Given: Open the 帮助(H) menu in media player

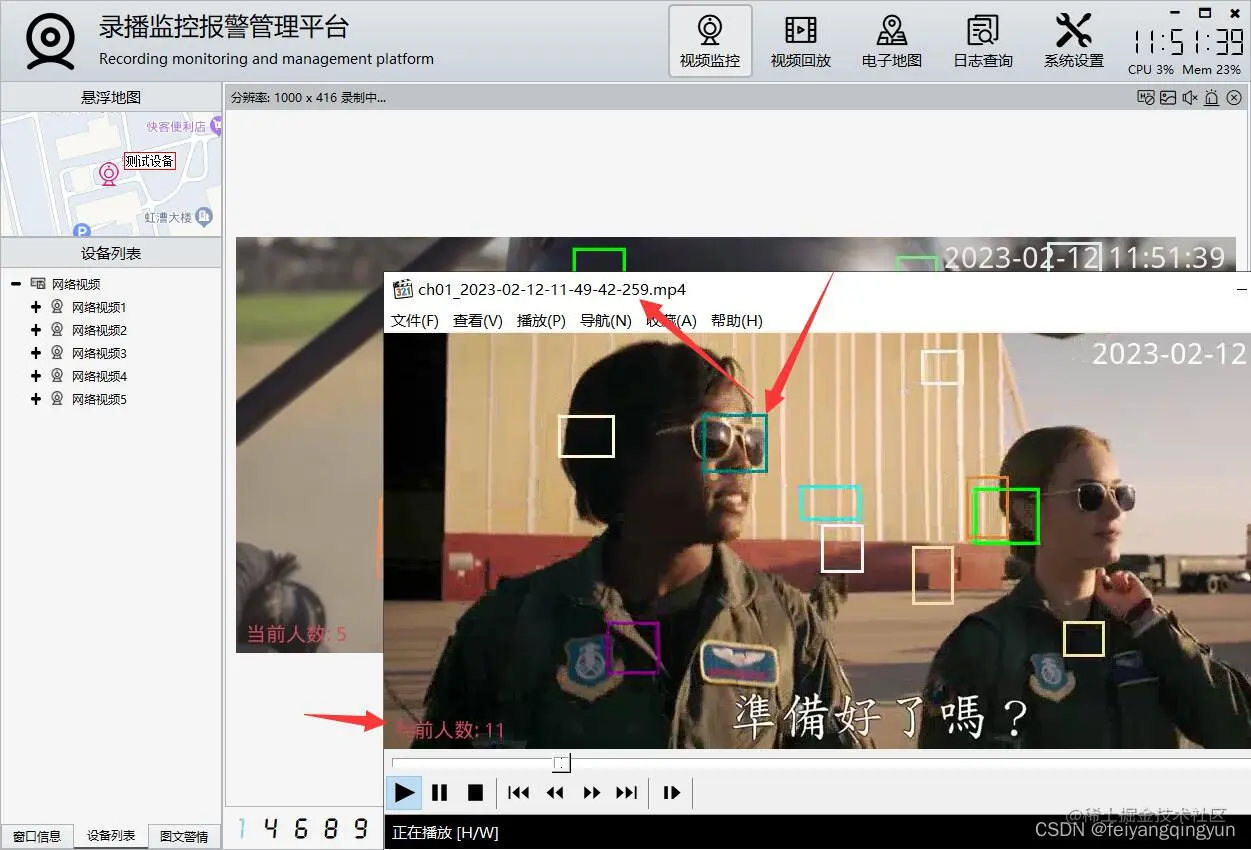Looking at the screenshot, I should 737,320.
